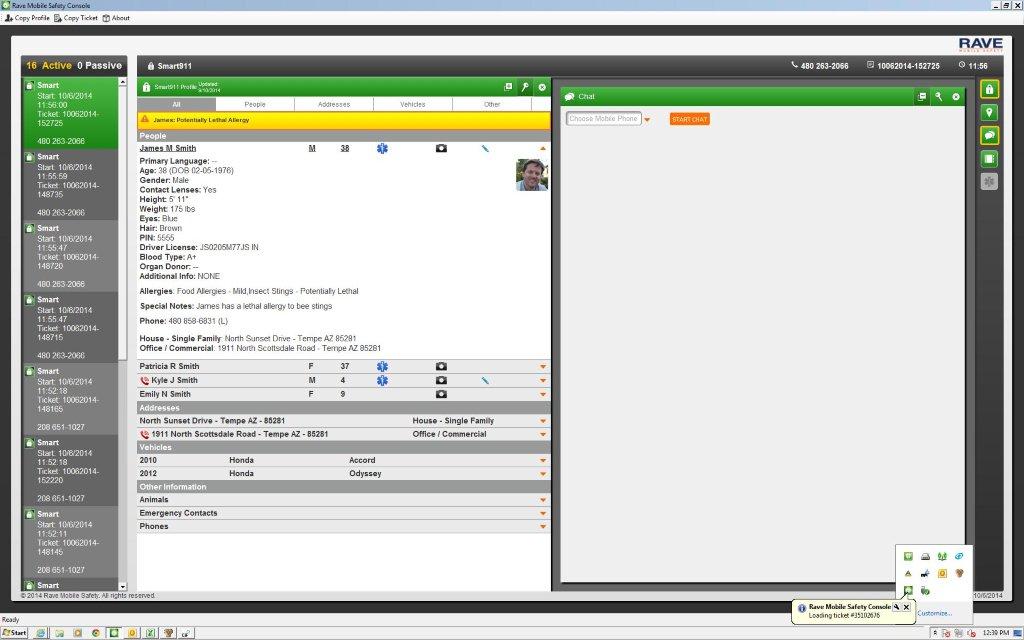This screenshot has height=640, width=1024.
Task: Click call list scrollbar up arrow
Action: tap(123, 82)
